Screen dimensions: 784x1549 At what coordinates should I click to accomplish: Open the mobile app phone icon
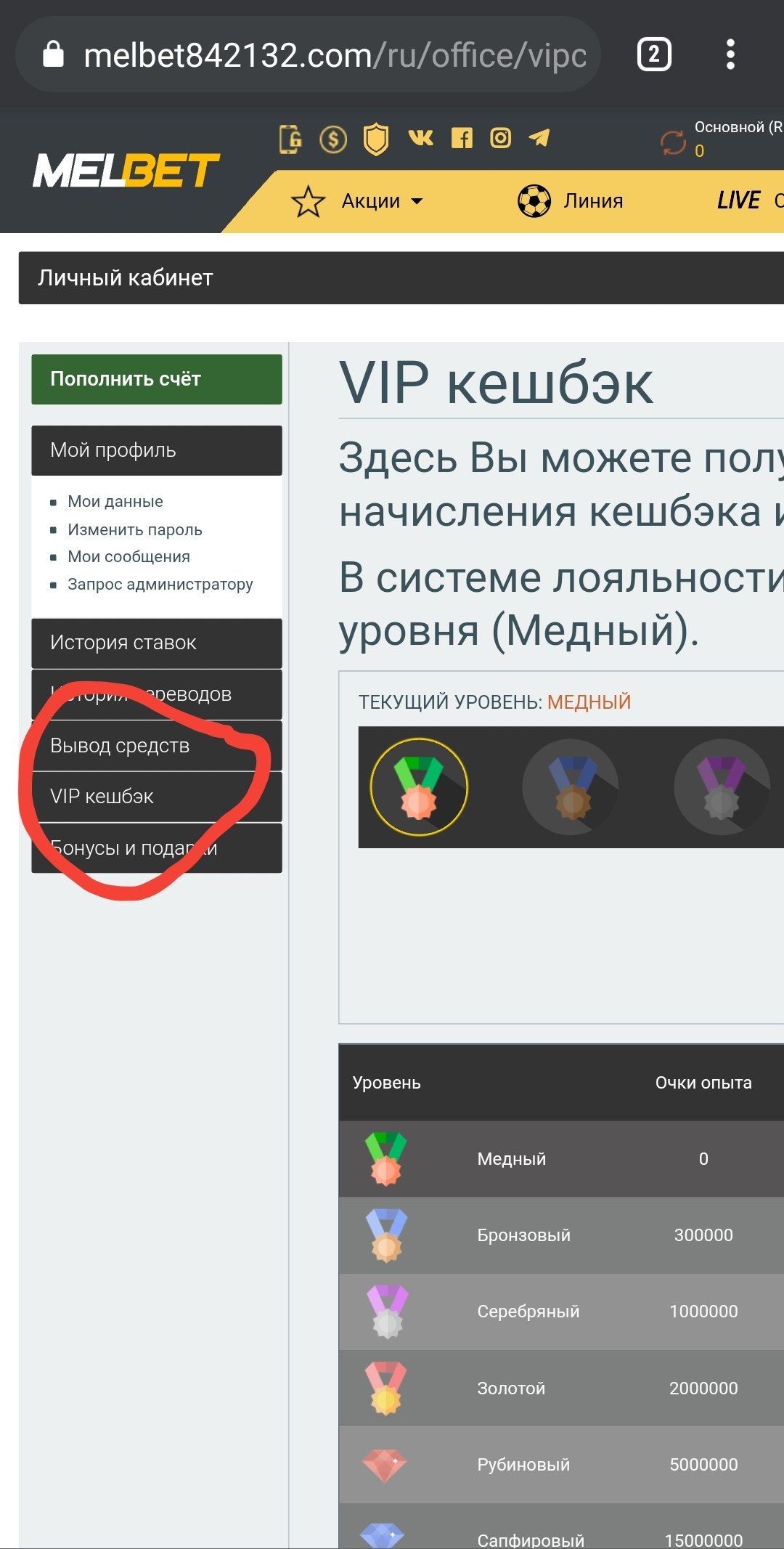(290, 139)
